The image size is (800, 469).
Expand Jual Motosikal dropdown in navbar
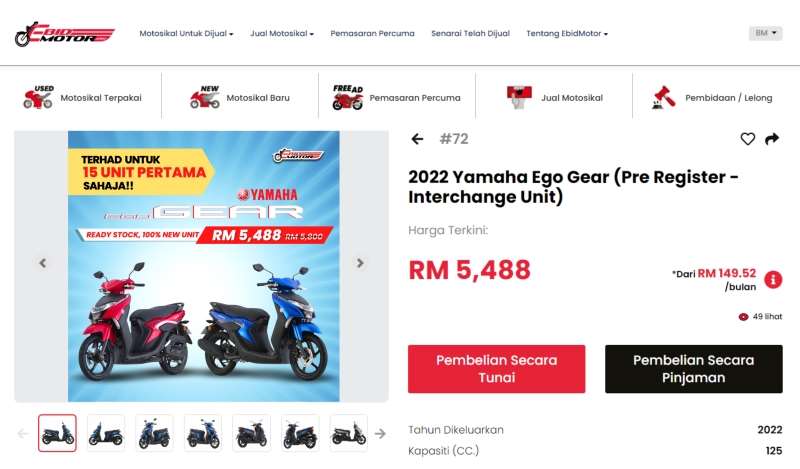282,34
